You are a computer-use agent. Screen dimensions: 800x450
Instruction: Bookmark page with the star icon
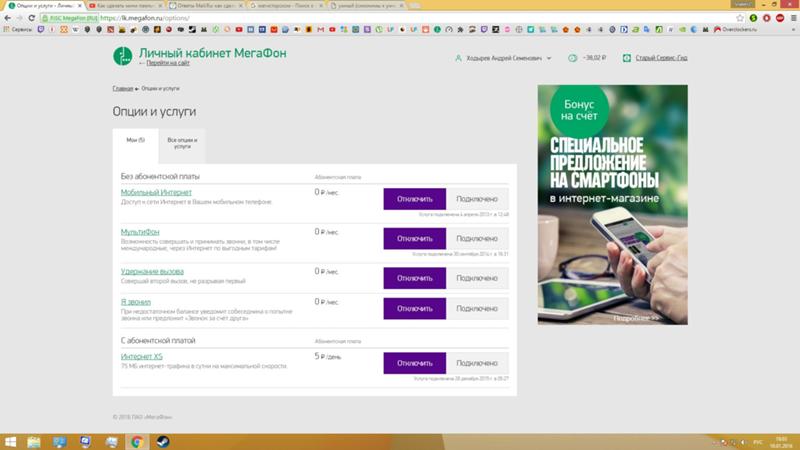point(740,18)
